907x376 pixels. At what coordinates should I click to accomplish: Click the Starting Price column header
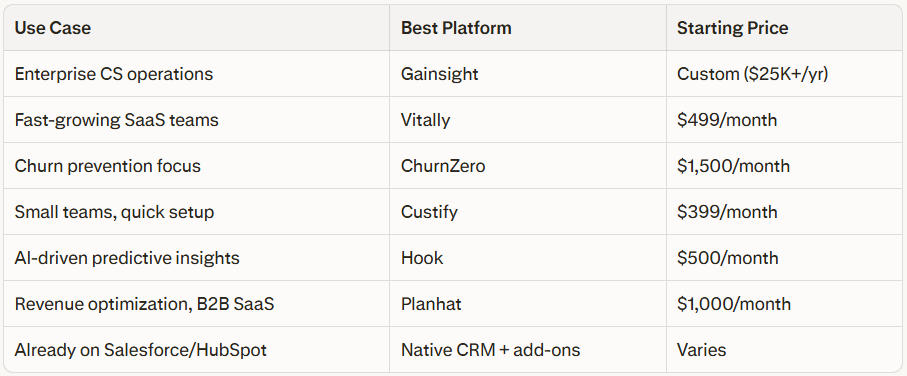coord(784,28)
